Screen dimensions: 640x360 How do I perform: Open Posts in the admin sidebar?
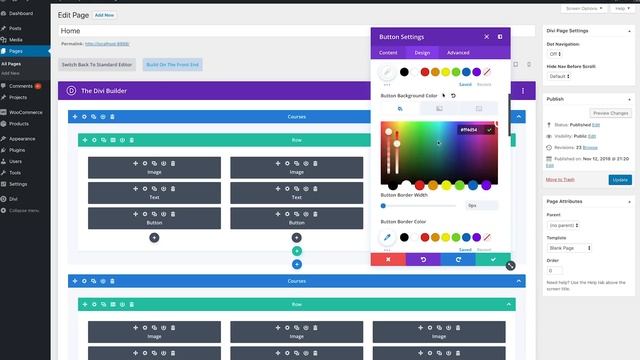[15, 28]
